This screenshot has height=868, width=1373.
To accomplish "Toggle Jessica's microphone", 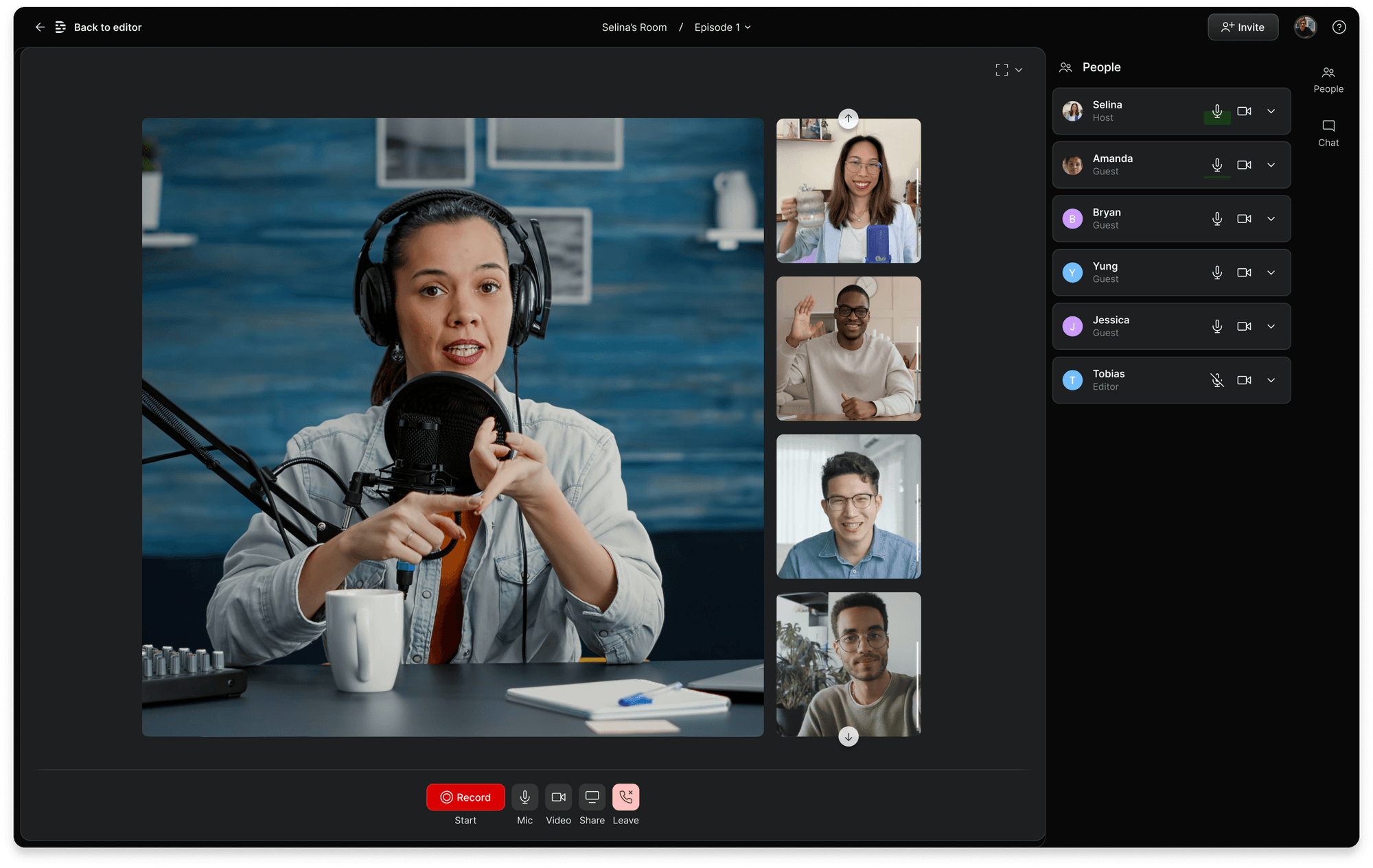I will (1216, 326).
